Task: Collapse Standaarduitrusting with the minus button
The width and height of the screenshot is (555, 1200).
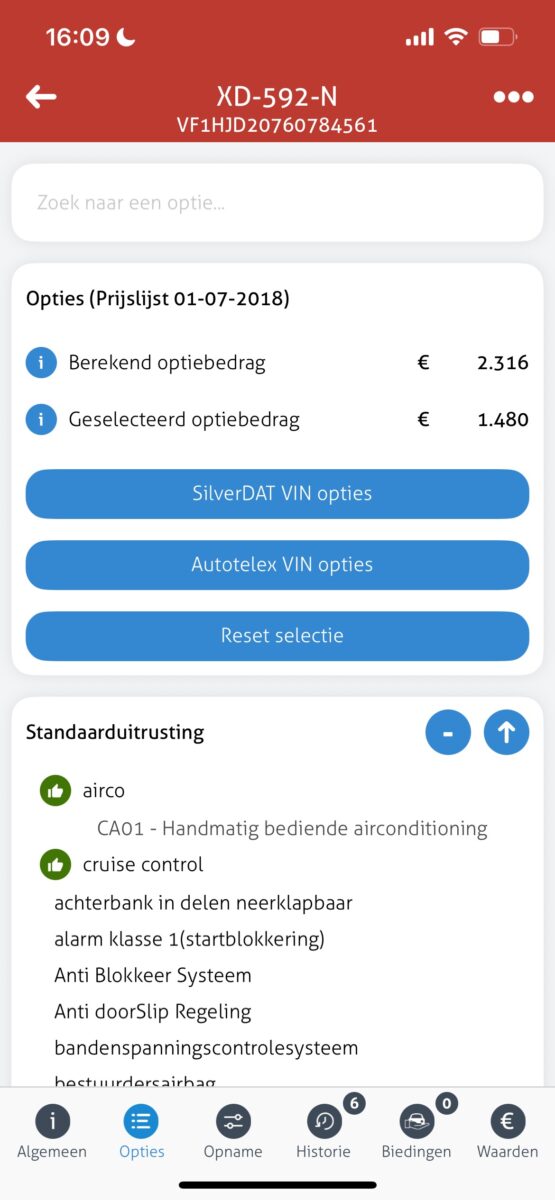Action: (x=448, y=732)
